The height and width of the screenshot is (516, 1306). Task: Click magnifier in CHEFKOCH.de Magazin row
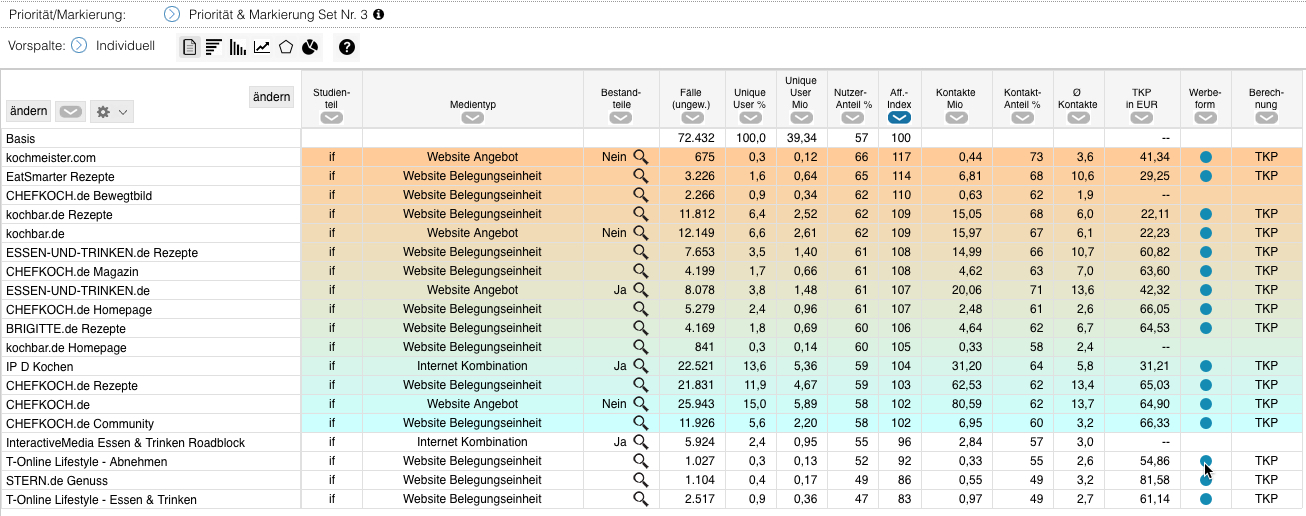click(640, 271)
